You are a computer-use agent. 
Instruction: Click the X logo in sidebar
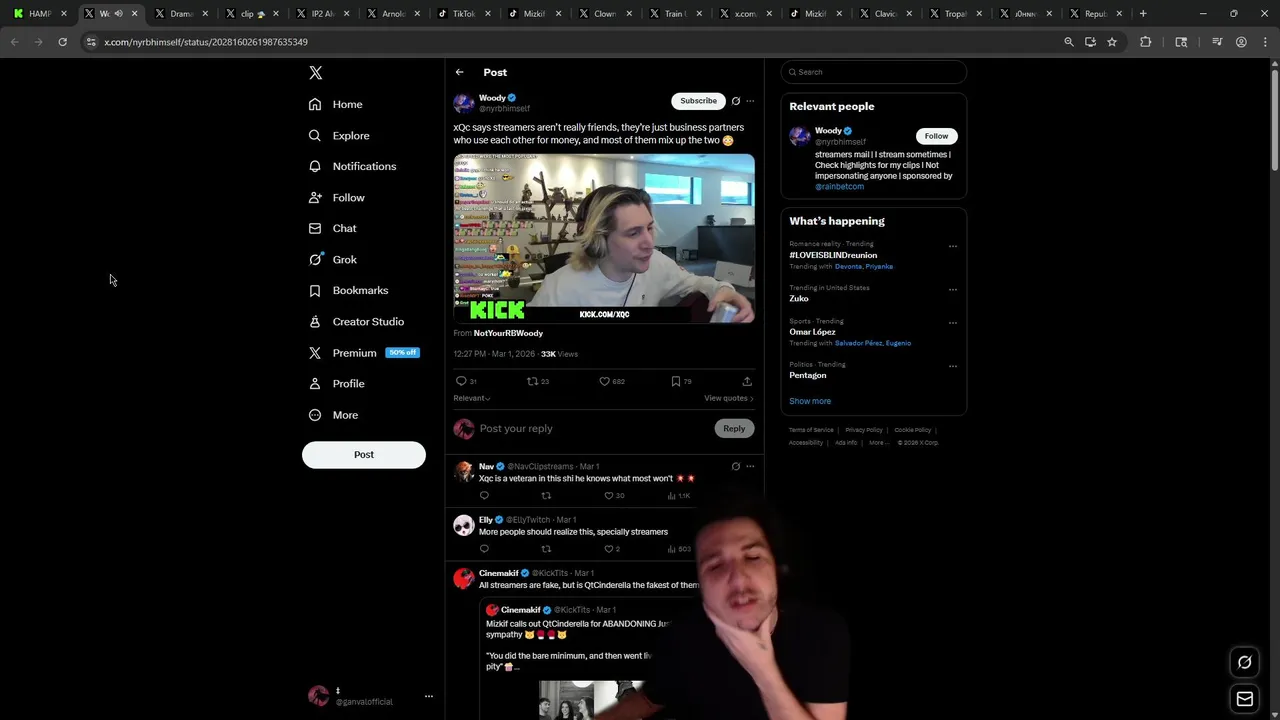click(x=315, y=73)
